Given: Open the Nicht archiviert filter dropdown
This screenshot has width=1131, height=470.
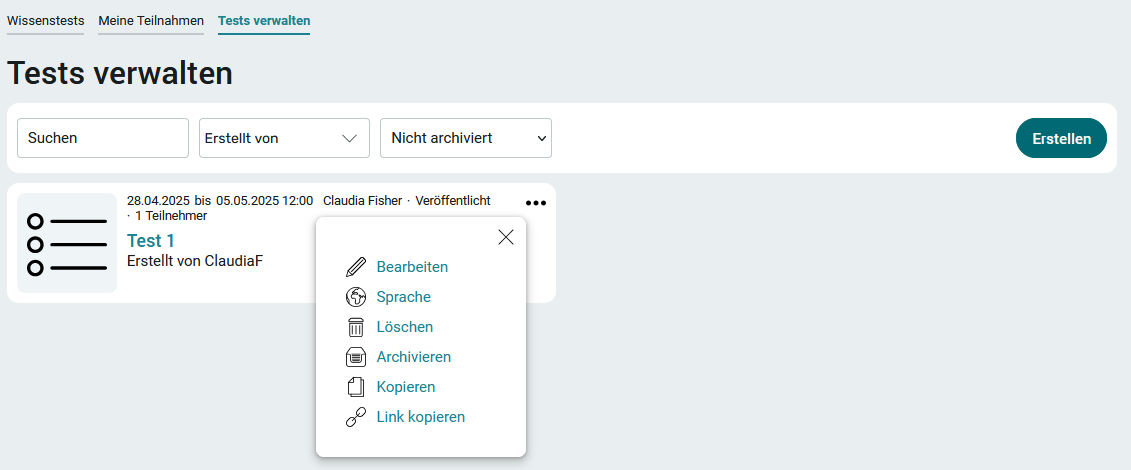Looking at the screenshot, I should [x=466, y=138].
